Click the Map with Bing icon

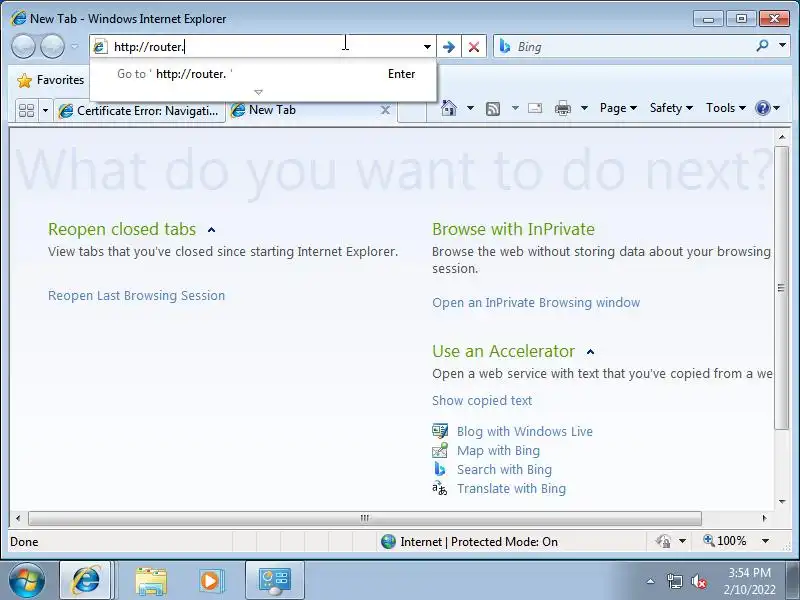click(440, 450)
